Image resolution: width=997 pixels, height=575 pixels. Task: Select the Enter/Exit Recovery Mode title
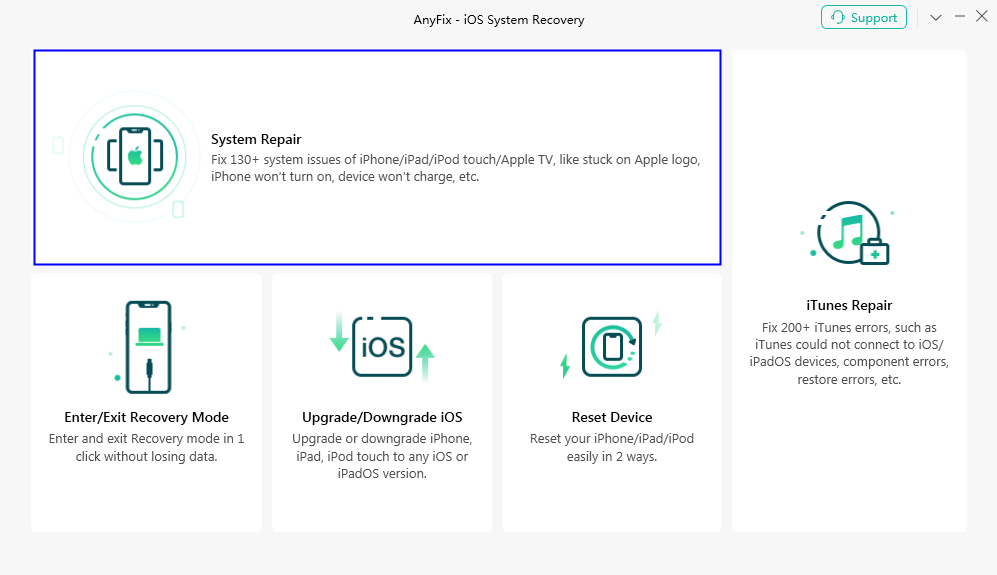point(146,417)
